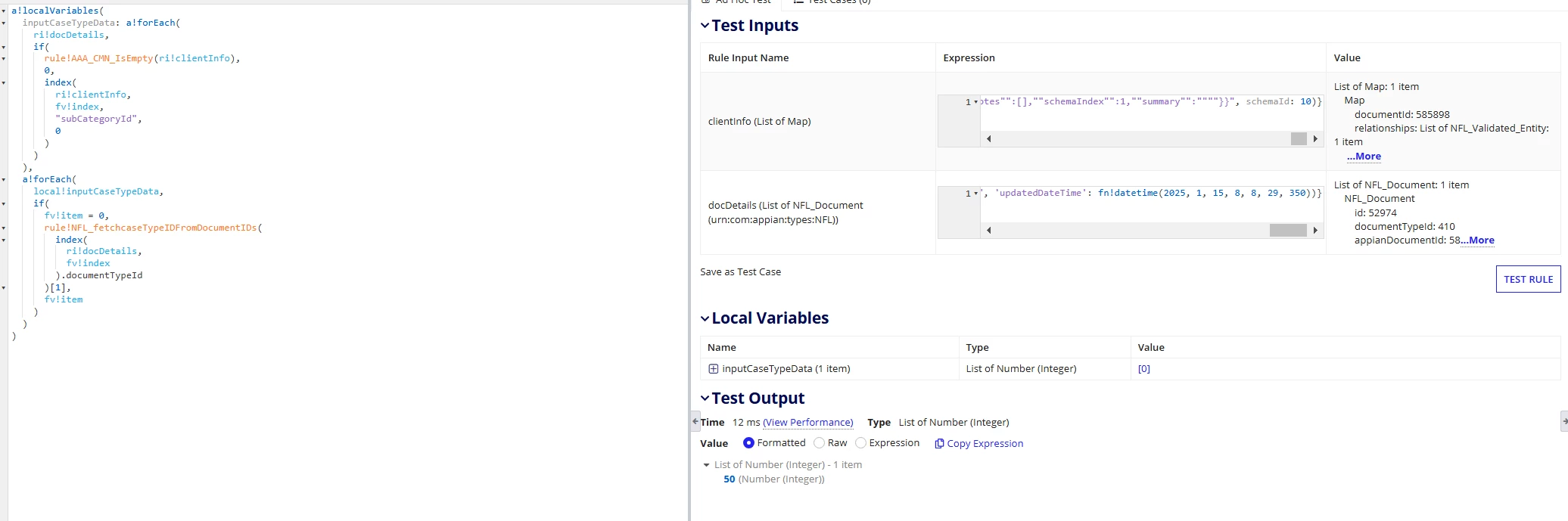The width and height of the screenshot is (1568, 521).
Task: Collapse the left editor pane arrow
Action: [695, 421]
